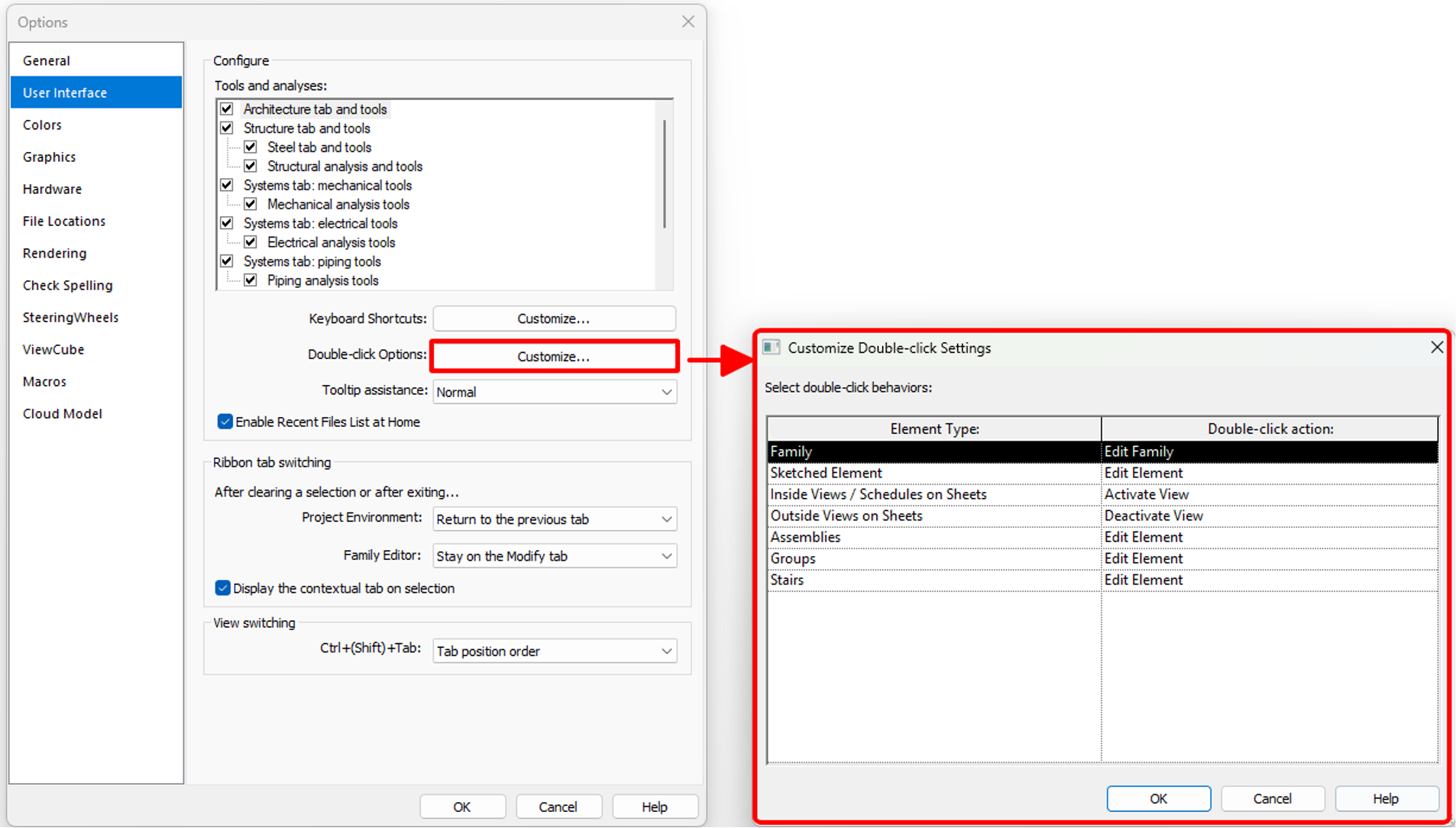Toggle Mechanical analysis tools checkbox

click(251, 204)
